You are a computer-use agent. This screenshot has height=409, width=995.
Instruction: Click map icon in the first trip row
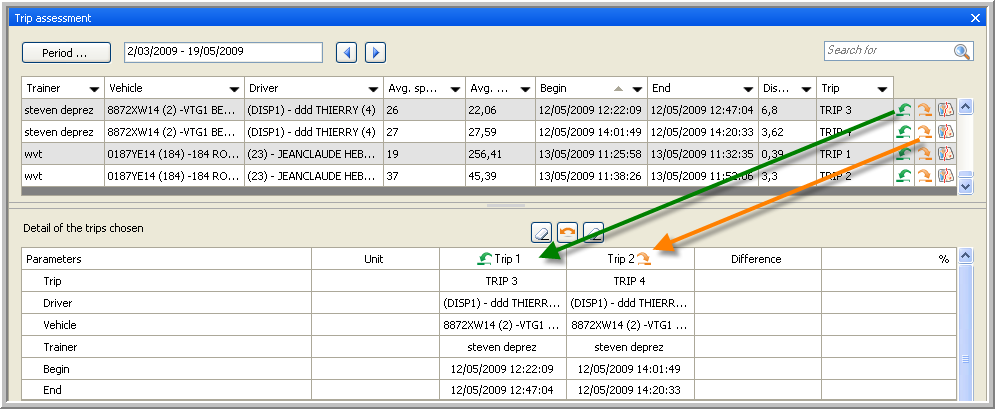945,109
